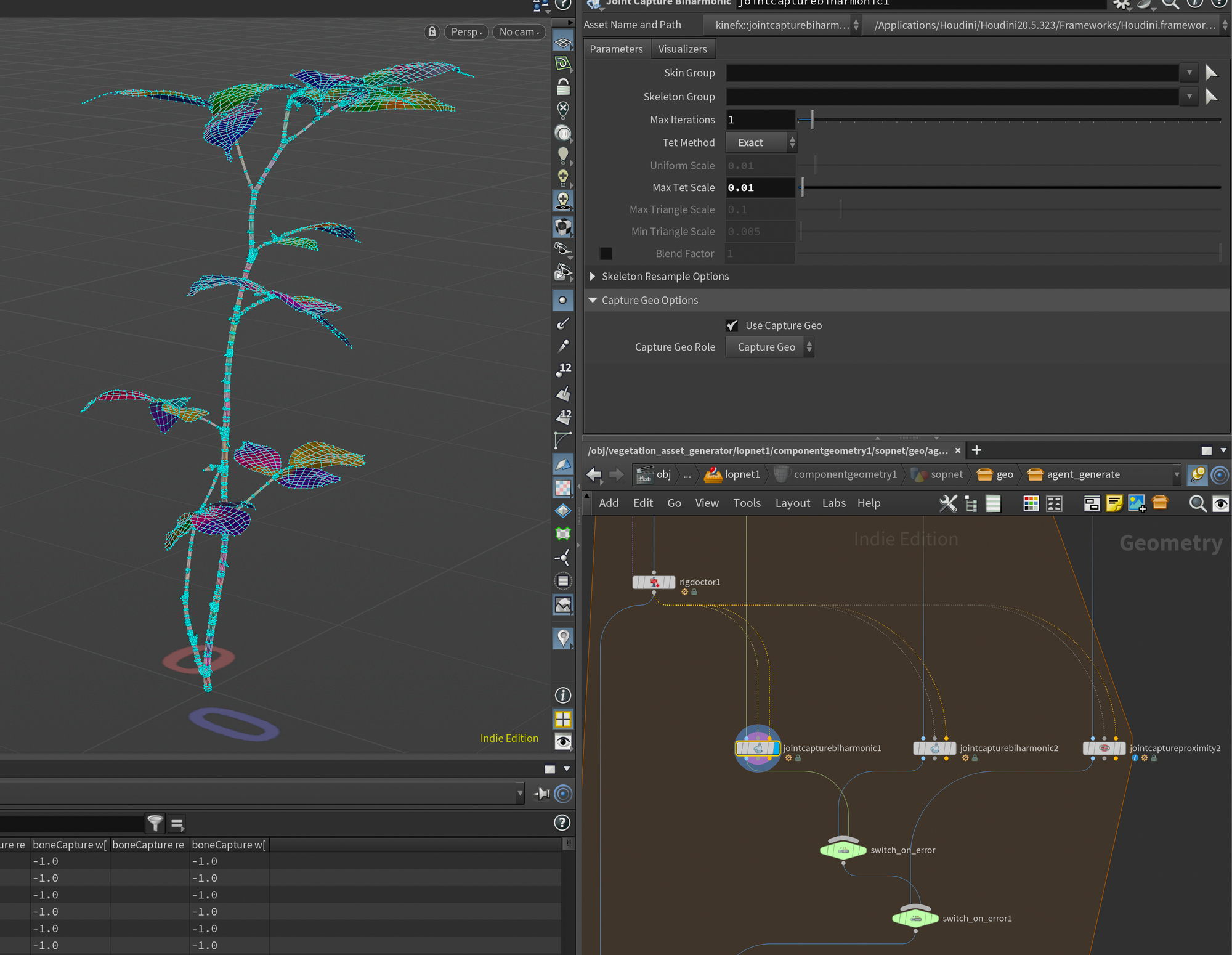Open the wrench tools icon in network editor

point(948,503)
